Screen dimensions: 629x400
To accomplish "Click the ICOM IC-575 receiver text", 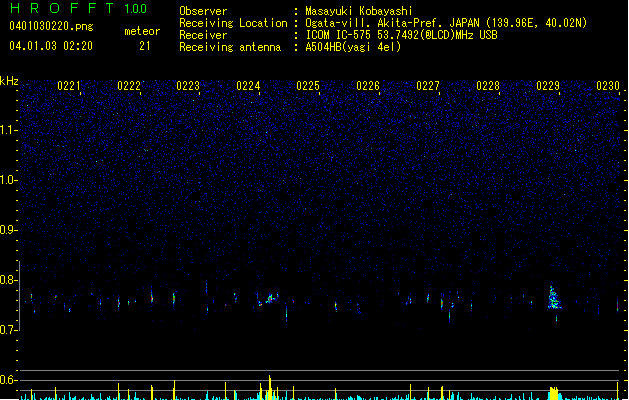I will tap(402, 35).
